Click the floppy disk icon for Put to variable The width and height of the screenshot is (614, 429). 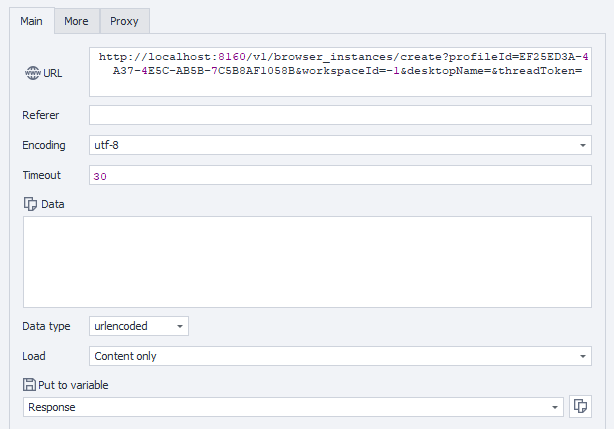pyautogui.click(x=29, y=385)
